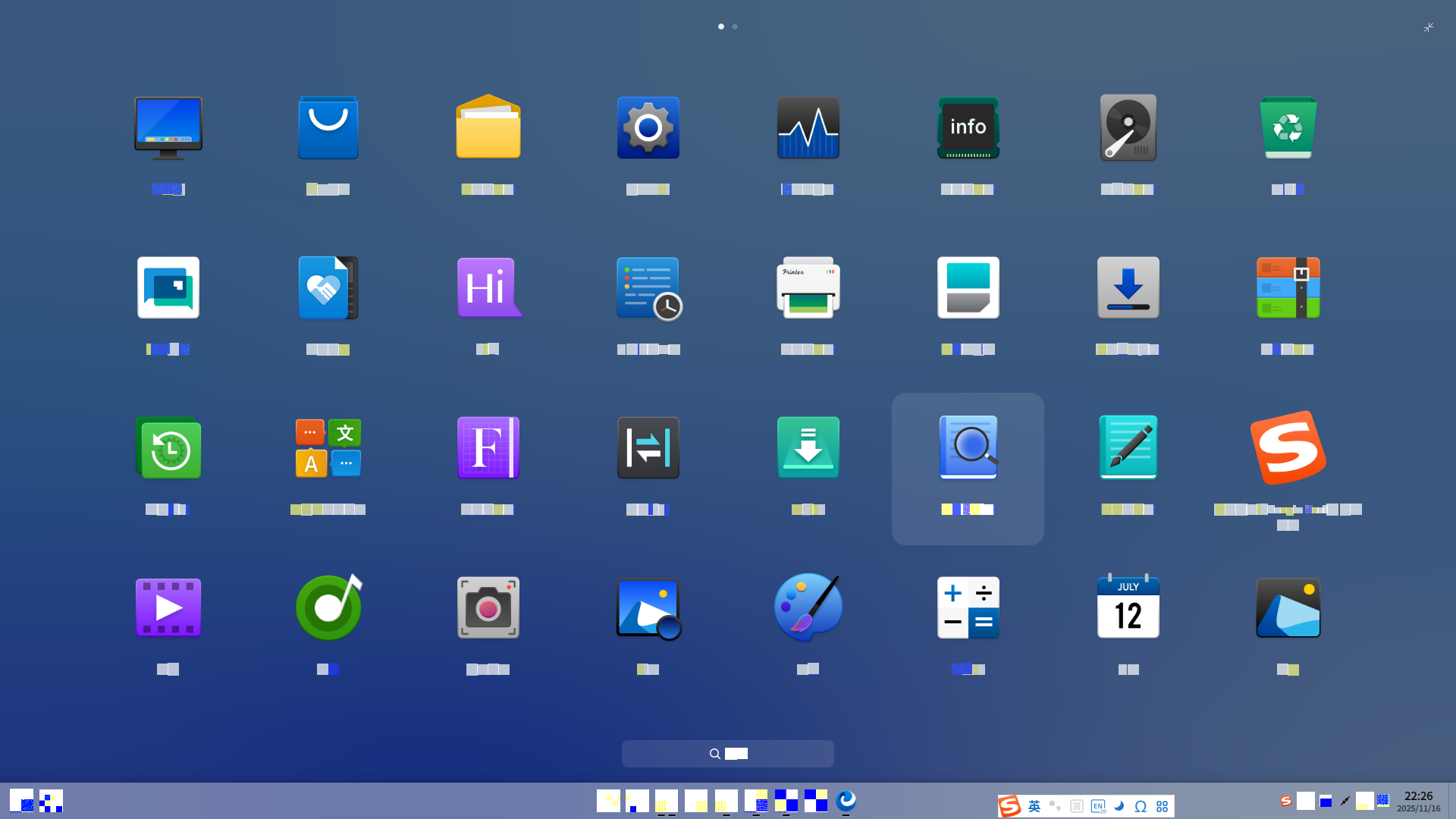The width and height of the screenshot is (1456, 819).
Task: Switch to the second launcher page dot
Action: click(x=734, y=27)
